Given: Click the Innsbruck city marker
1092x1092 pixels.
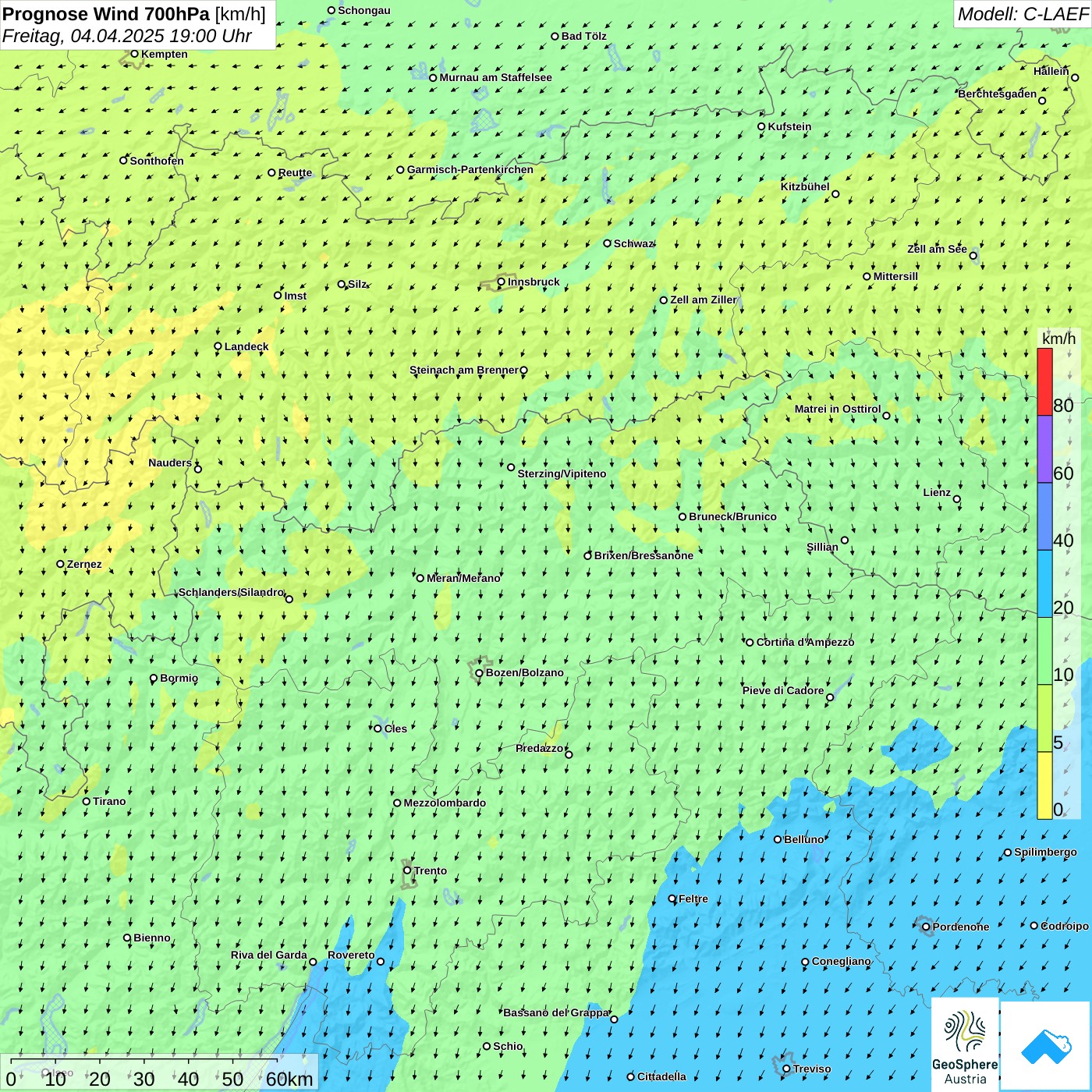Looking at the screenshot, I should click(x=502, y=282).
